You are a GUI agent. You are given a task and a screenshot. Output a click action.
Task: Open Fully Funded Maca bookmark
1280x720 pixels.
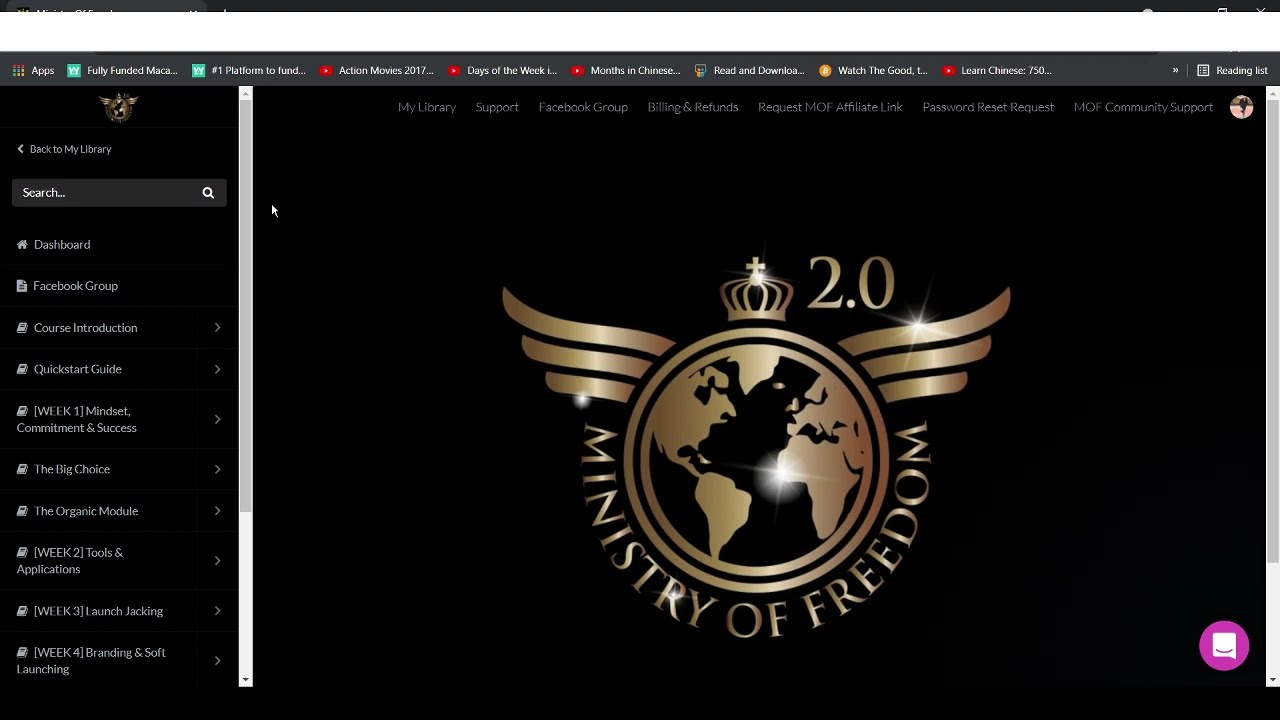(122, 70)
